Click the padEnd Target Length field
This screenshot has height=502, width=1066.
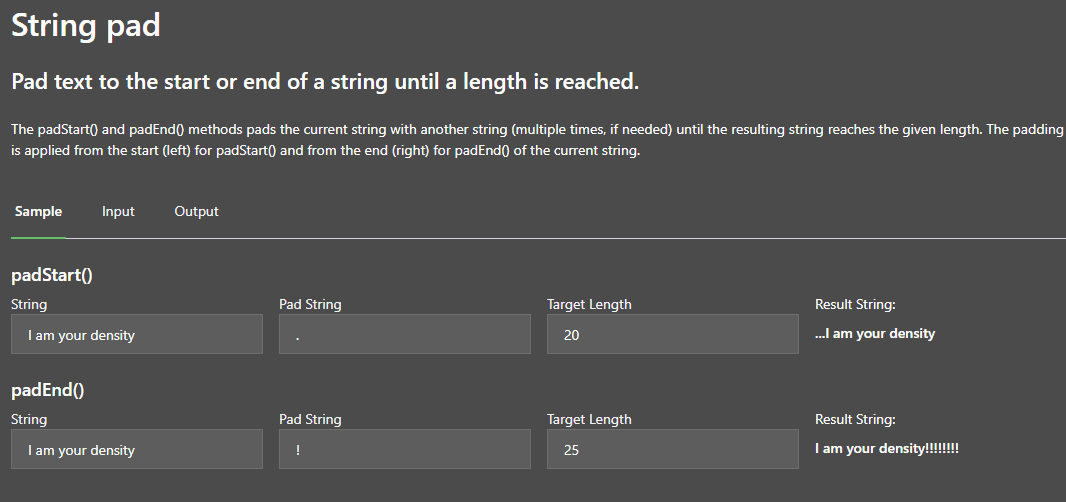[673, 450]
